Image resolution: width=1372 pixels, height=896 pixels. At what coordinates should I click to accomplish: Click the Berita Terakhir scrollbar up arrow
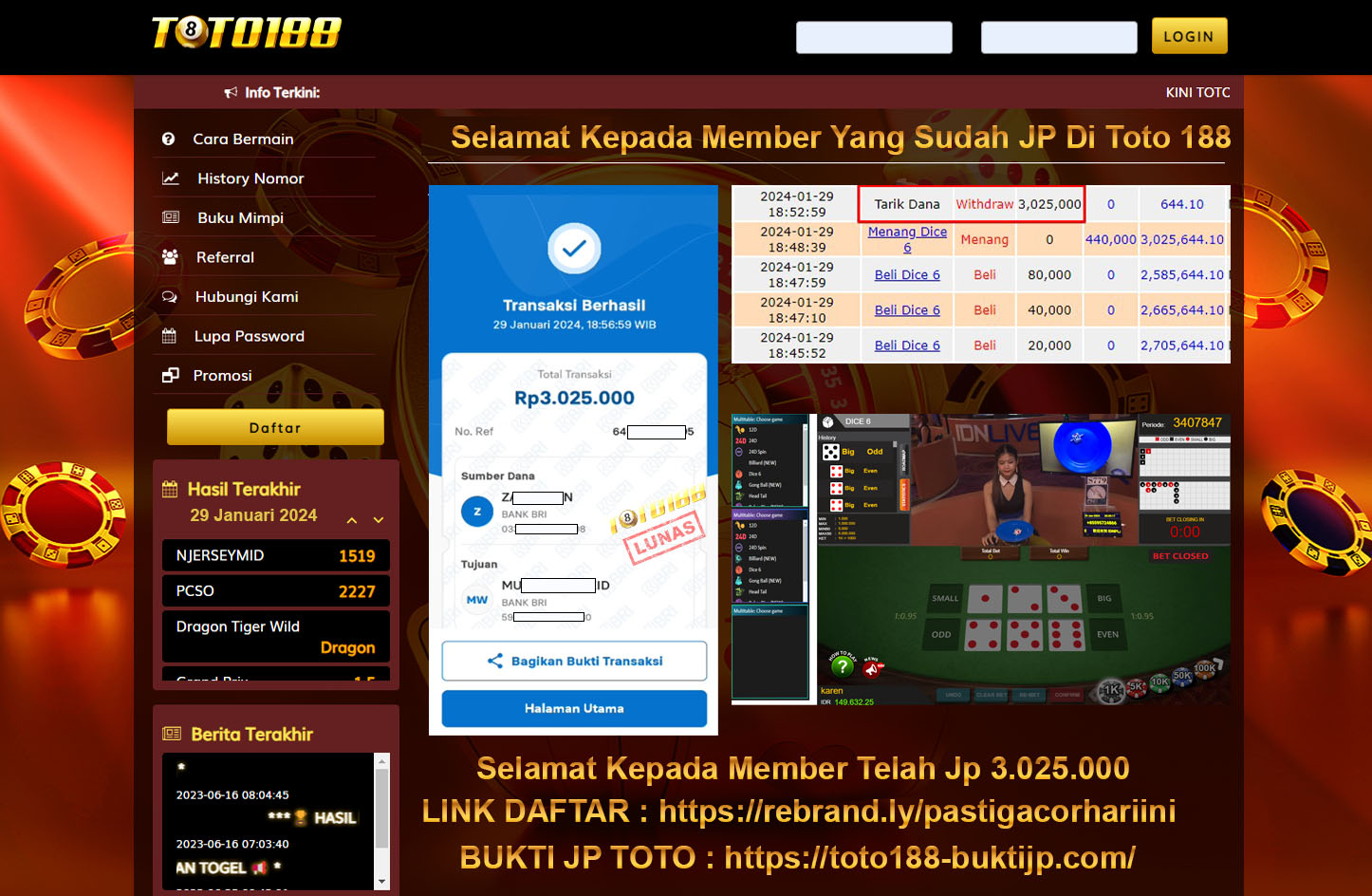tap(382, 760)
